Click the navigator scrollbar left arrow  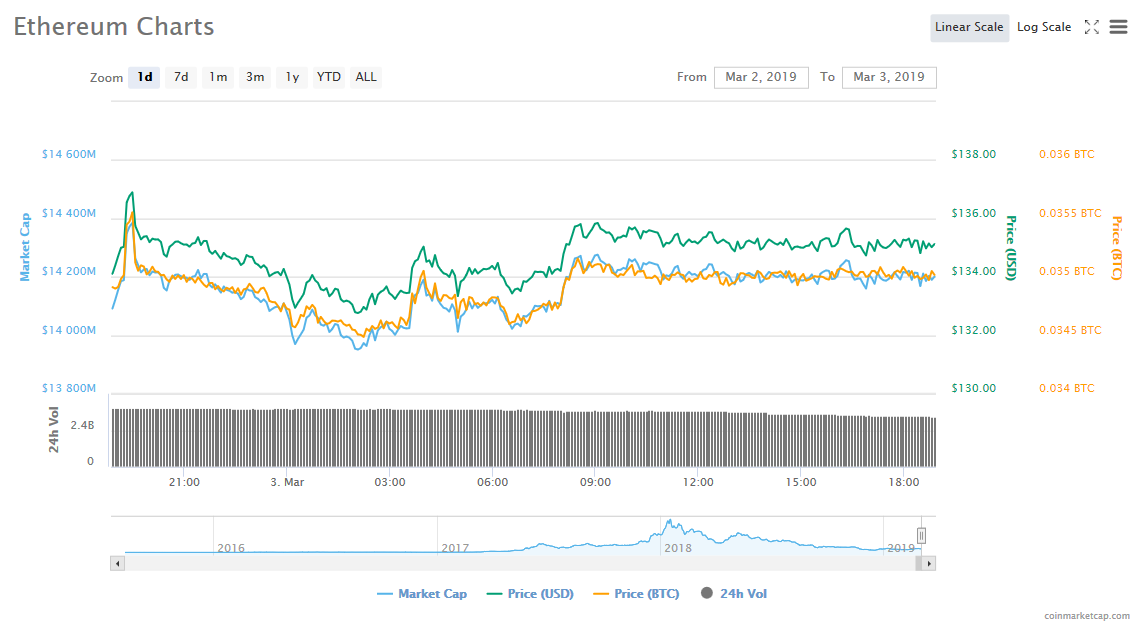pyautogui.click(x=117, y=564)
